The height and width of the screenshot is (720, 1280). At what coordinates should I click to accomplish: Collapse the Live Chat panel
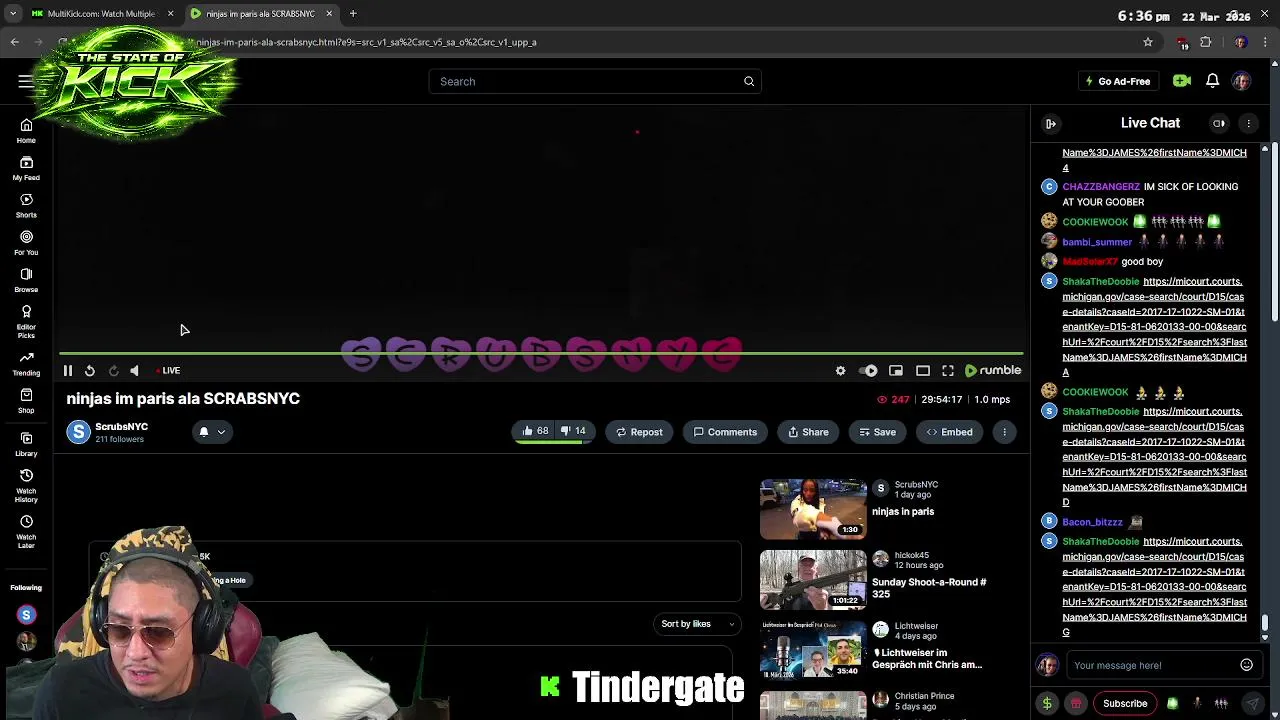click(x=1051, y=124)
